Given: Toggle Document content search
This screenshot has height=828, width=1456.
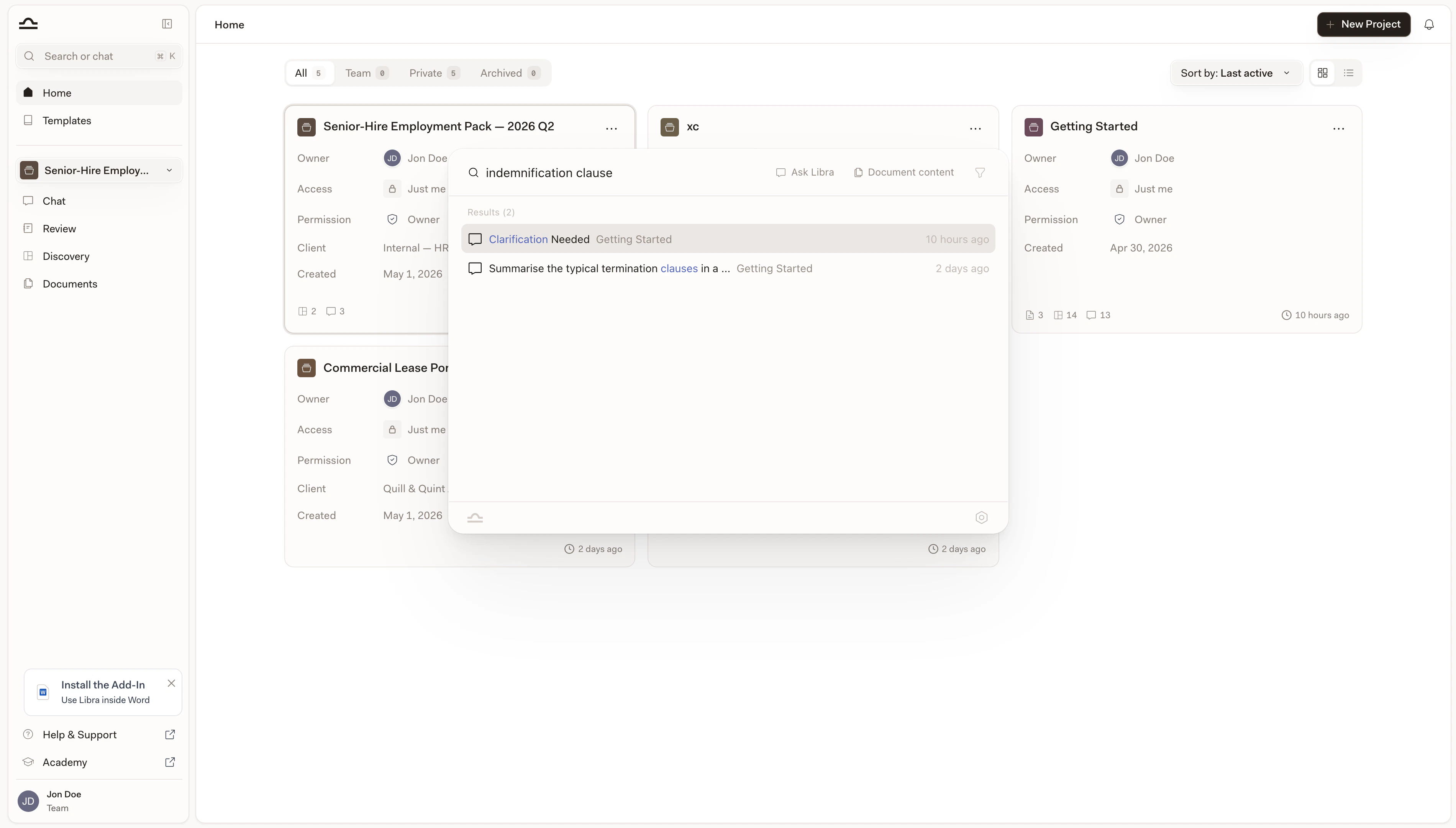Looking at the screenshot, I should [x=903, y=172].
